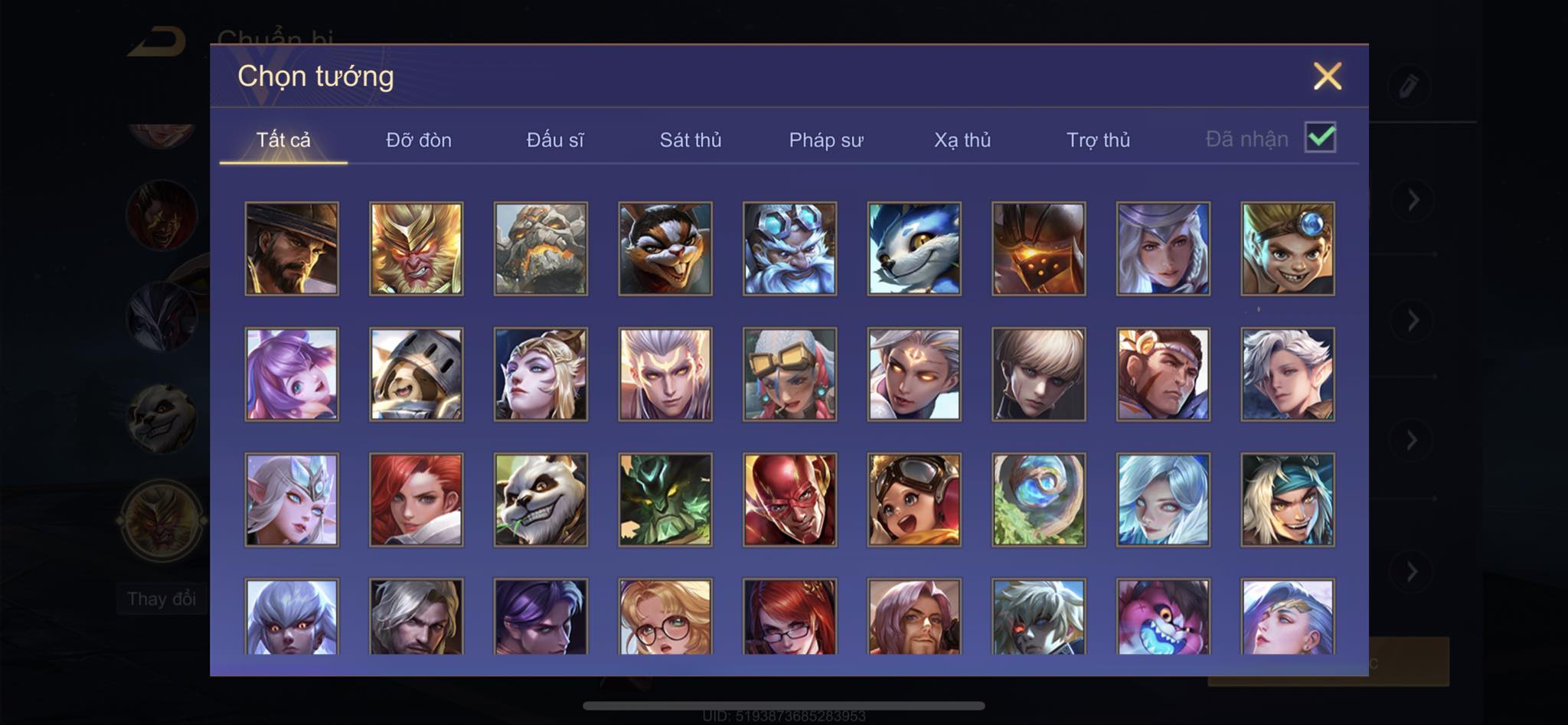Select the swirling blue orb hero thumbnail

pyautogui.click(x=1038, y=499)
